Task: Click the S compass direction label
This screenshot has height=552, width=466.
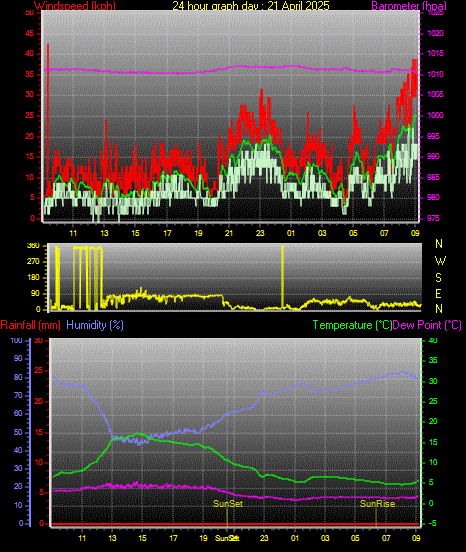Action: pos(439,277)
